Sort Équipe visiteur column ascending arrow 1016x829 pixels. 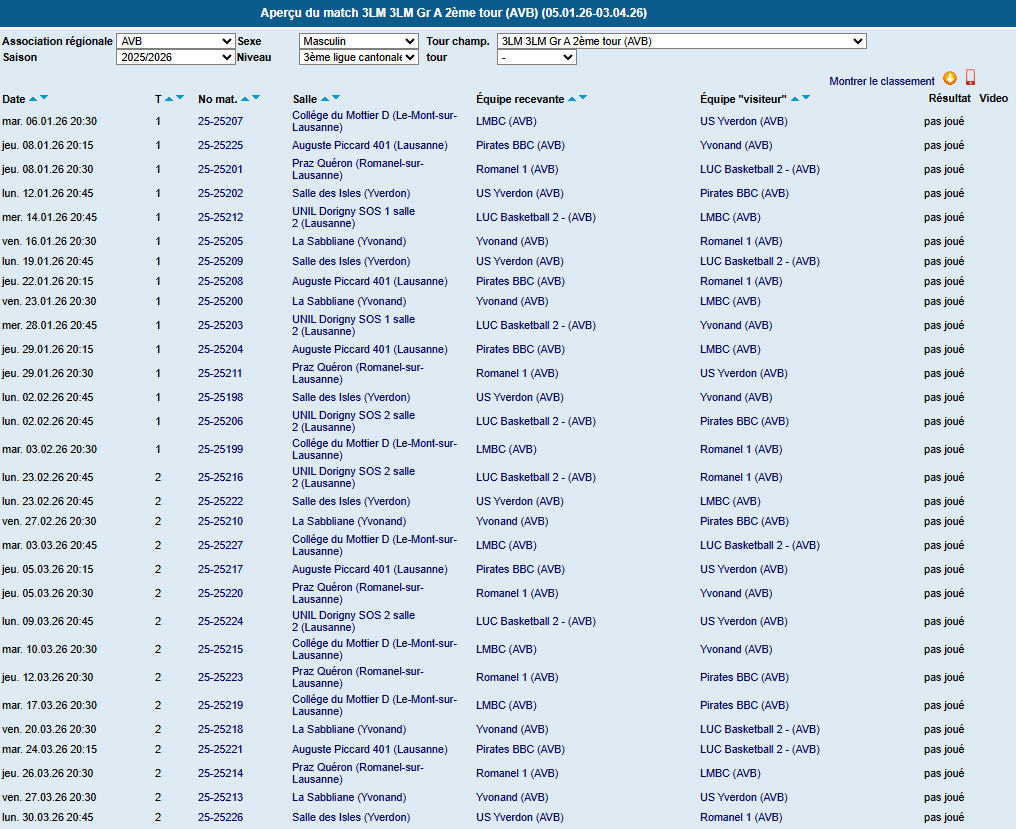pos(795,98)
